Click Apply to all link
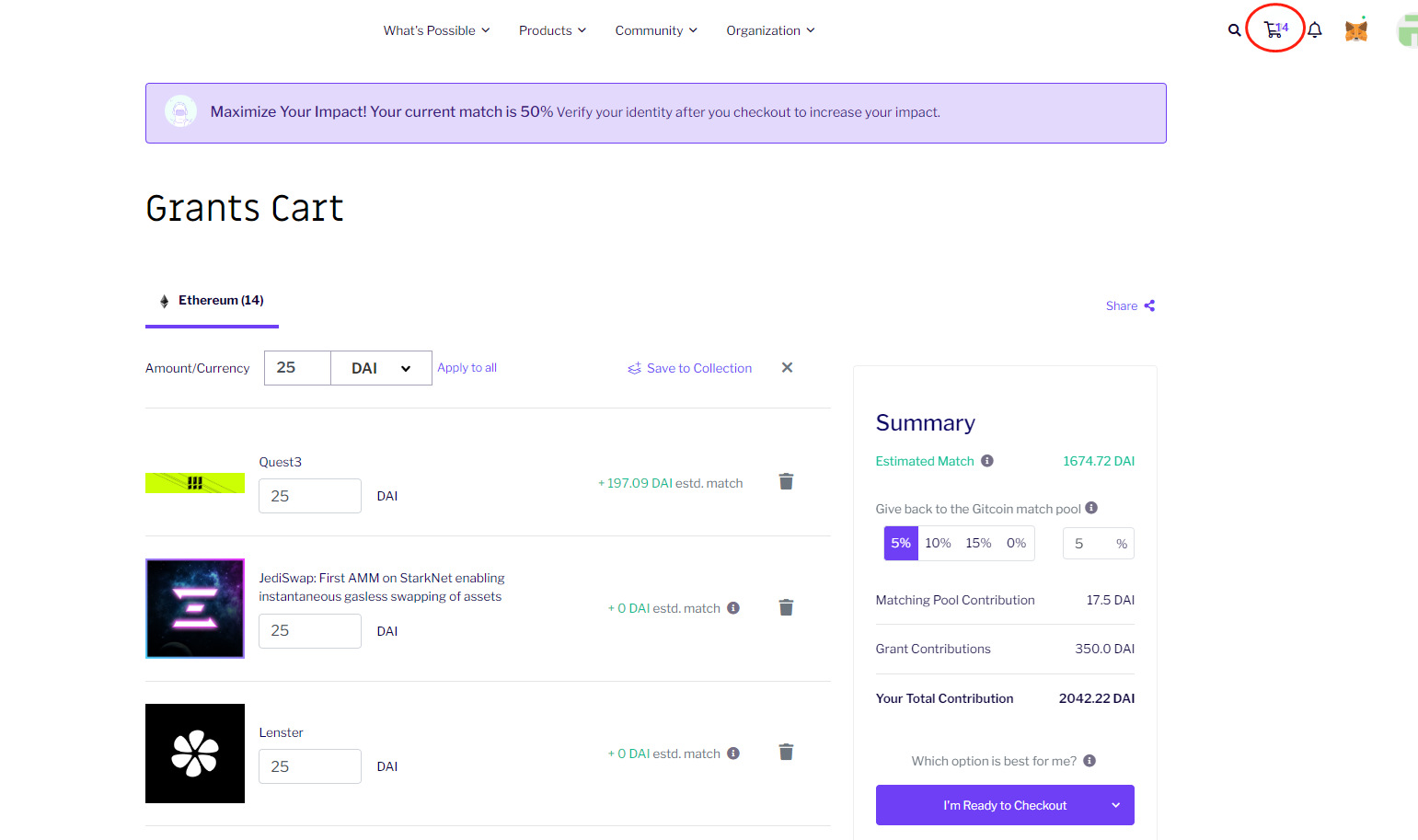The image size is (1418, 840). click(467, 368)
